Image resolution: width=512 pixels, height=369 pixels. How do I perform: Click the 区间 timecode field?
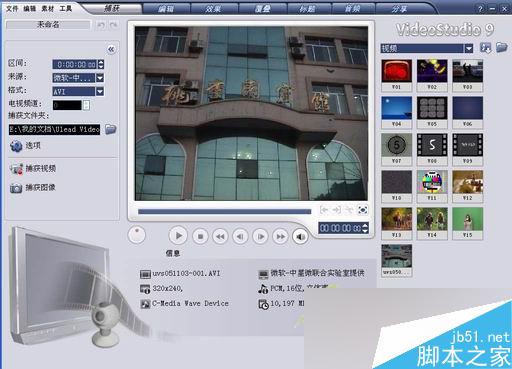coord(75,64)
